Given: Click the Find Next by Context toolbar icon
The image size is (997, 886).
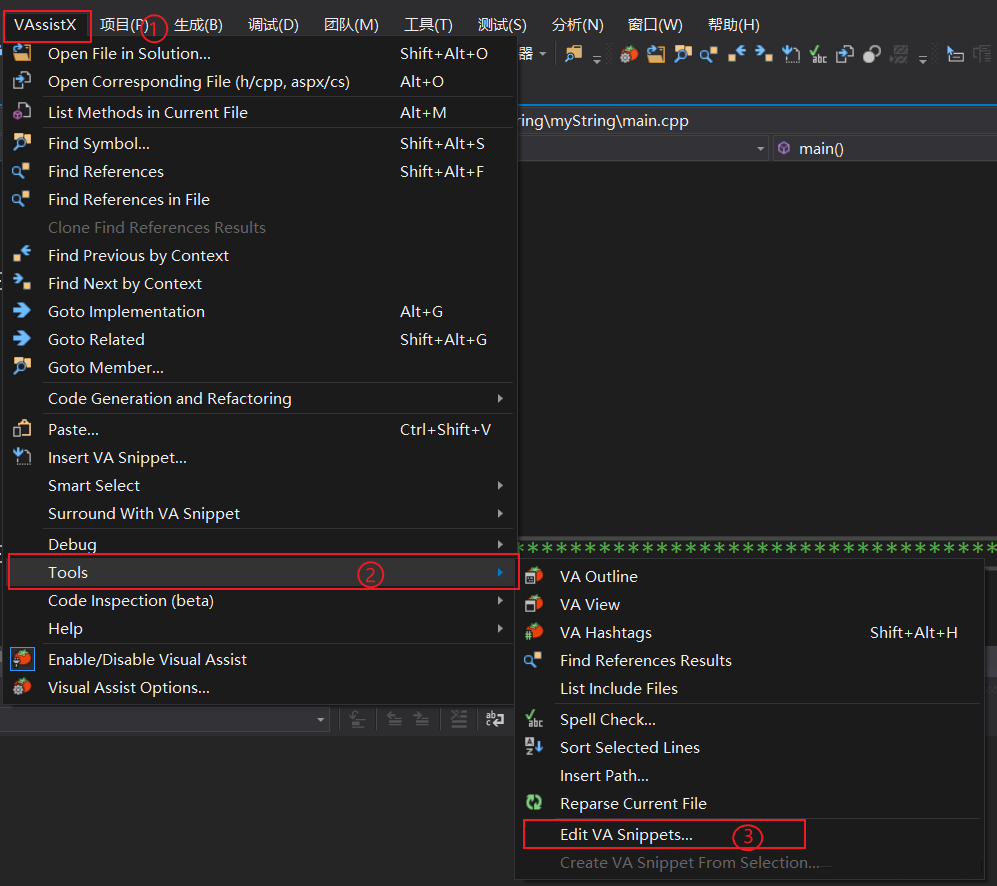Looking at the screenshot, I should coord(763,54).
